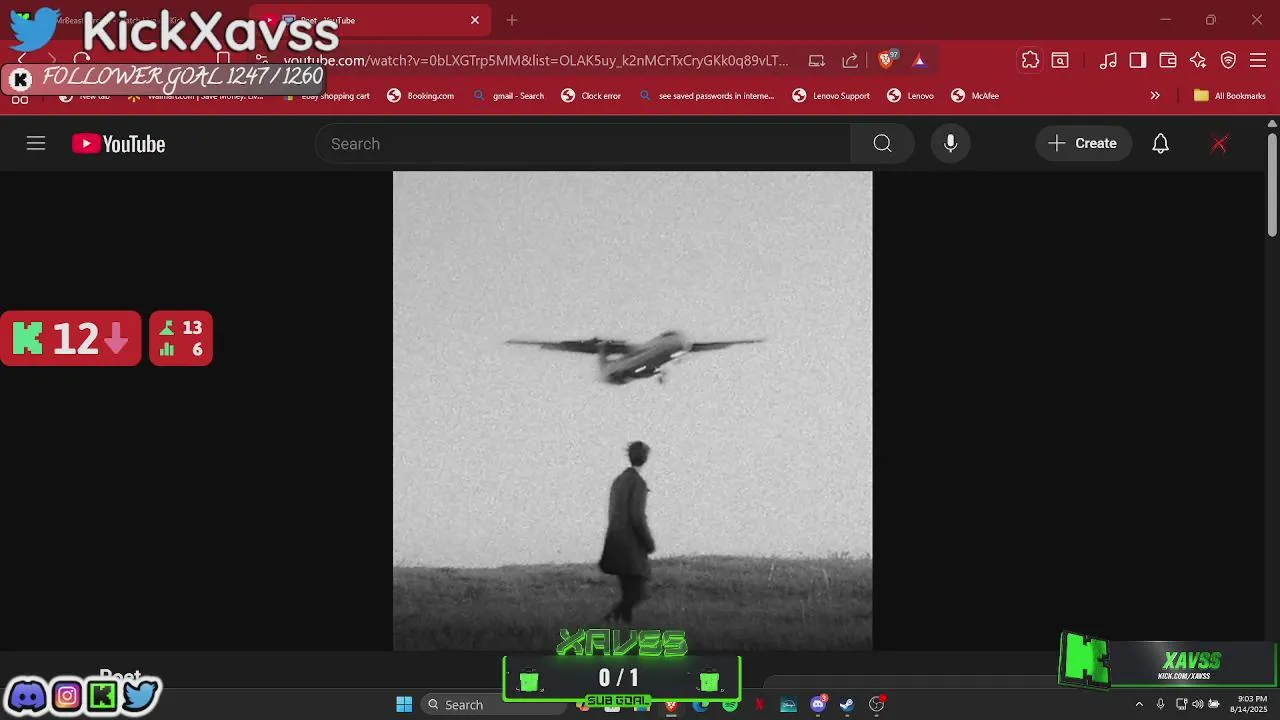
Task: Go to the YouTube home logo
Action: pyautogui.click(x=118, y=144)
